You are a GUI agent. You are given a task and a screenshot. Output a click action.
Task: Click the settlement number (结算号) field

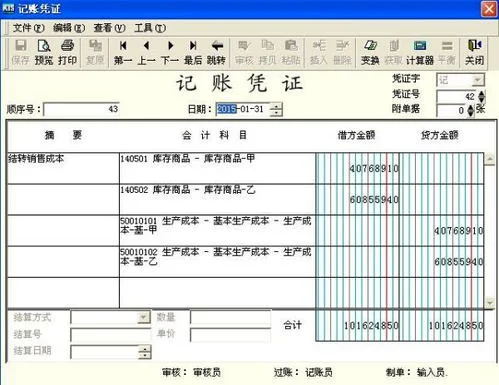coord(111,335)
